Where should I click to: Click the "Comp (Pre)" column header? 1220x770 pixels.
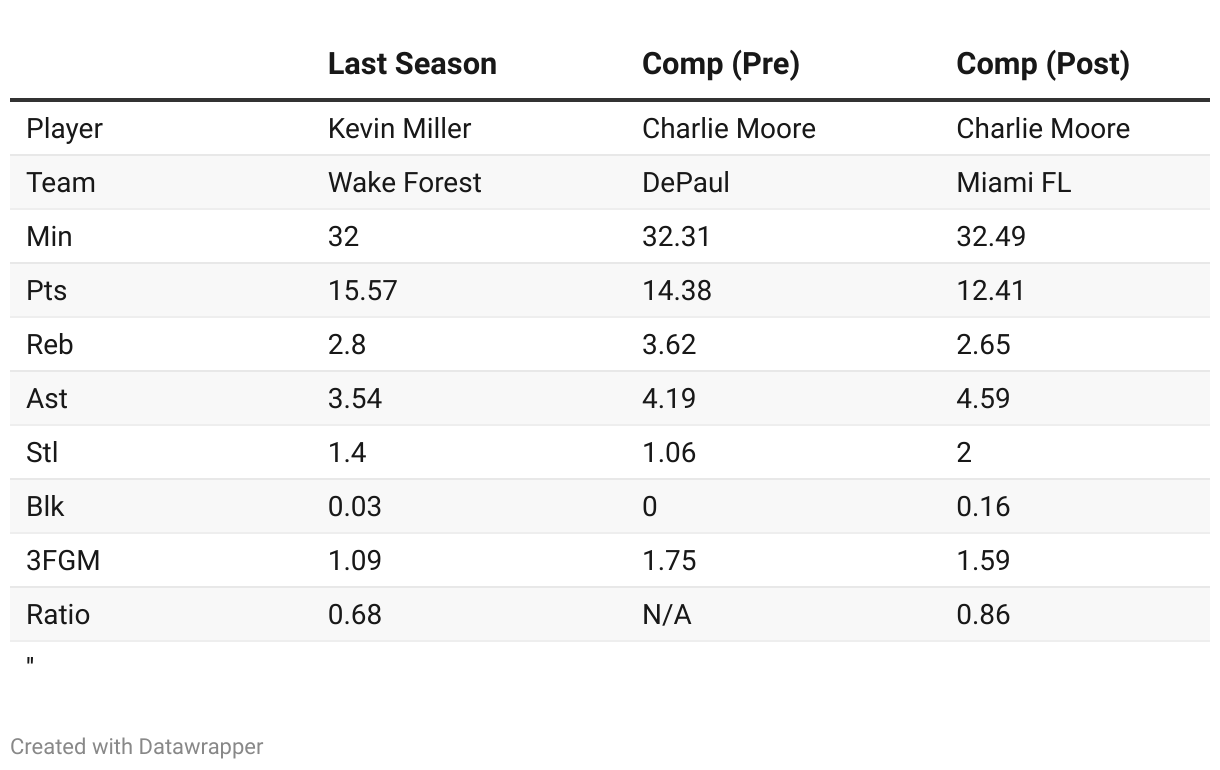[x=720, y=64]
